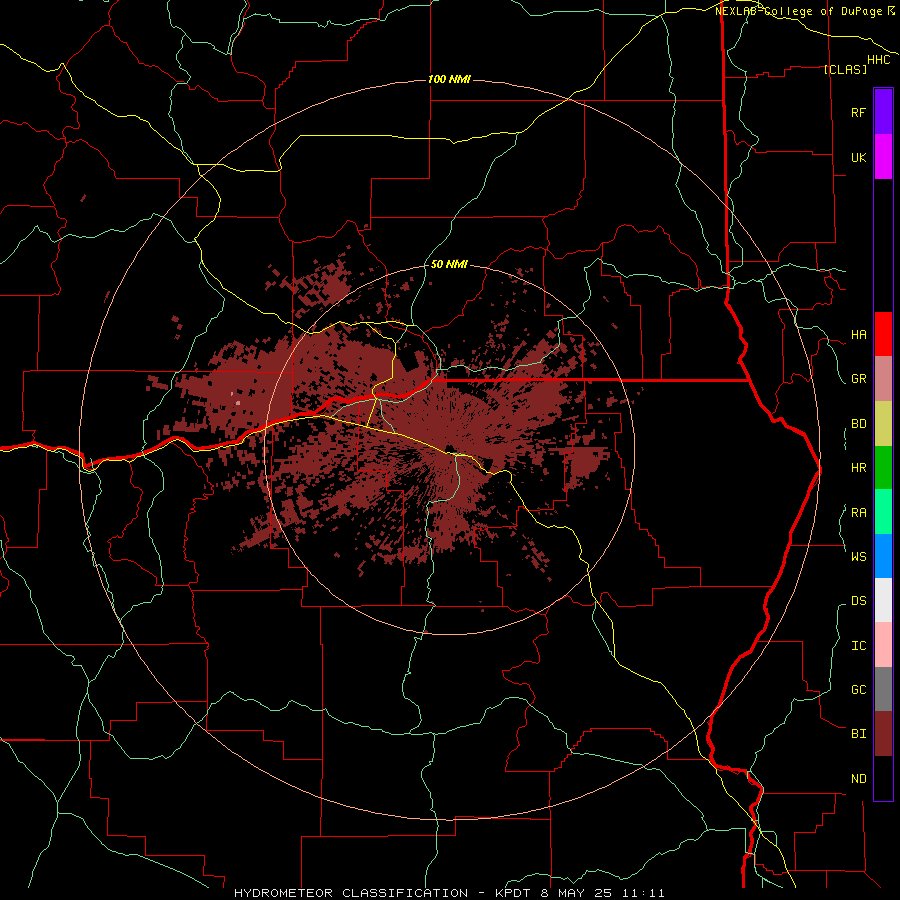Click the WS legend label
Screen dimensions: 900x900
pos(858,556)
